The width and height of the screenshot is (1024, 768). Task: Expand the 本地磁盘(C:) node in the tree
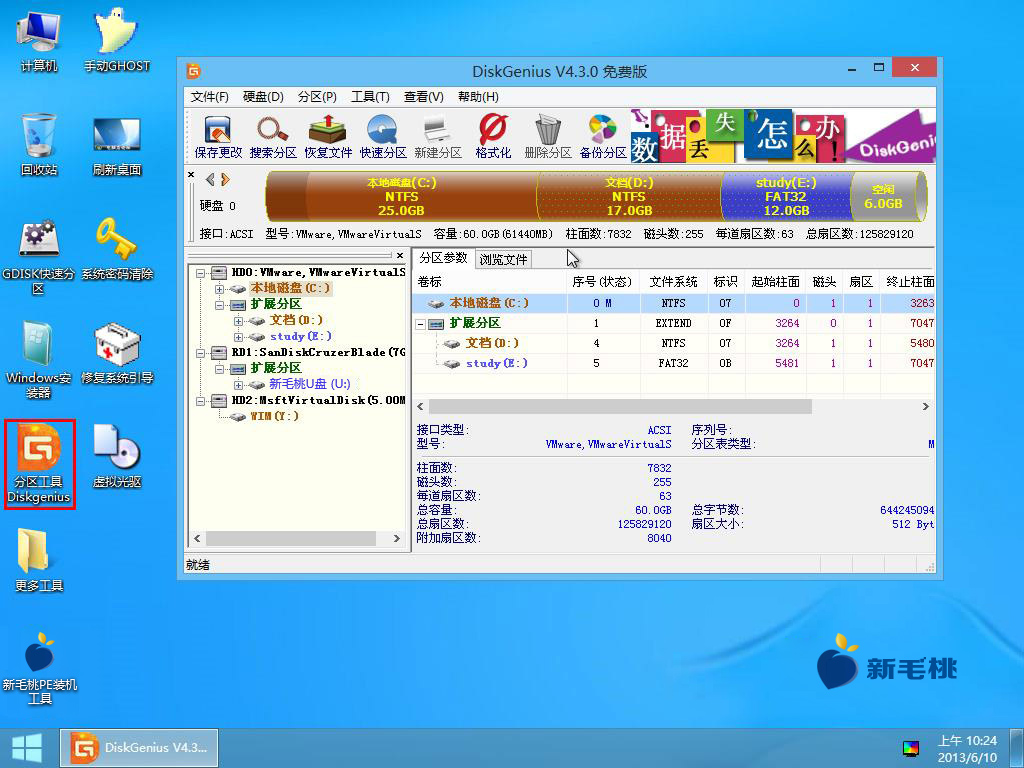click(219, 289)
